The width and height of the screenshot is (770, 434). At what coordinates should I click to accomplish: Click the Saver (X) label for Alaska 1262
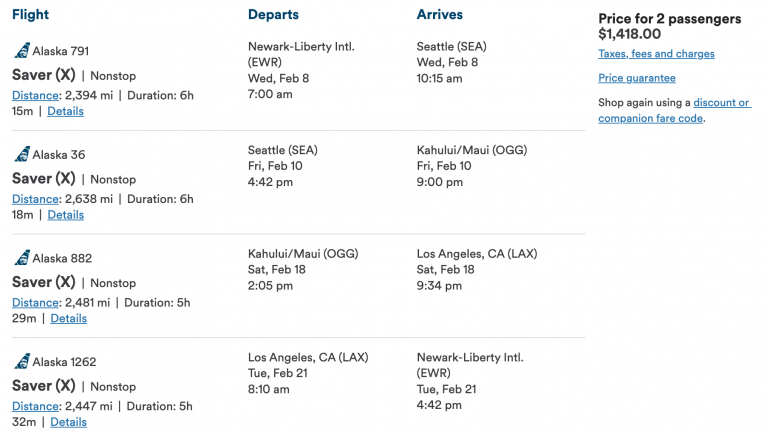pyautogui.click(x=44, y=385)
